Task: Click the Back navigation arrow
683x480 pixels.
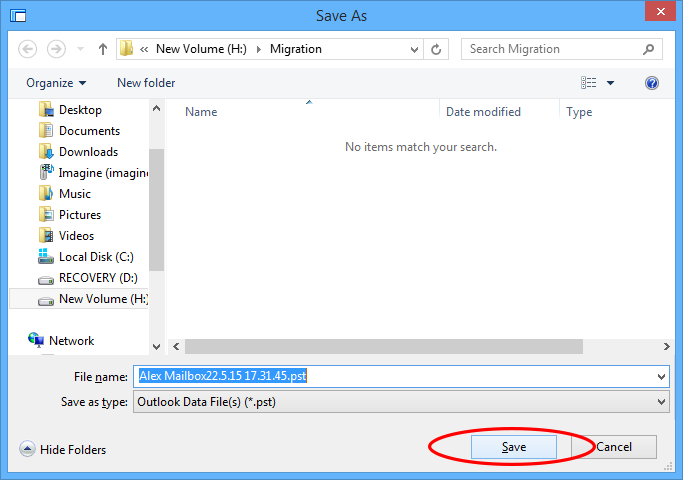Action: [x=27, y=49]
